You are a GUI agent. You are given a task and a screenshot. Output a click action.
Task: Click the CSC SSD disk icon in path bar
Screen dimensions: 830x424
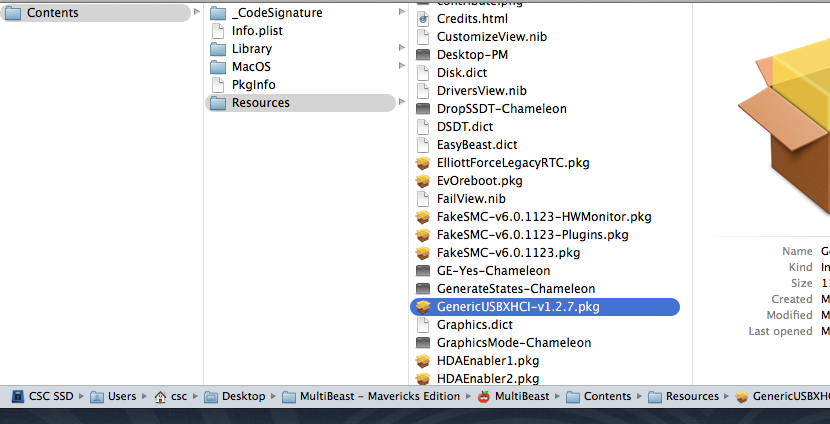coord(19,396)
